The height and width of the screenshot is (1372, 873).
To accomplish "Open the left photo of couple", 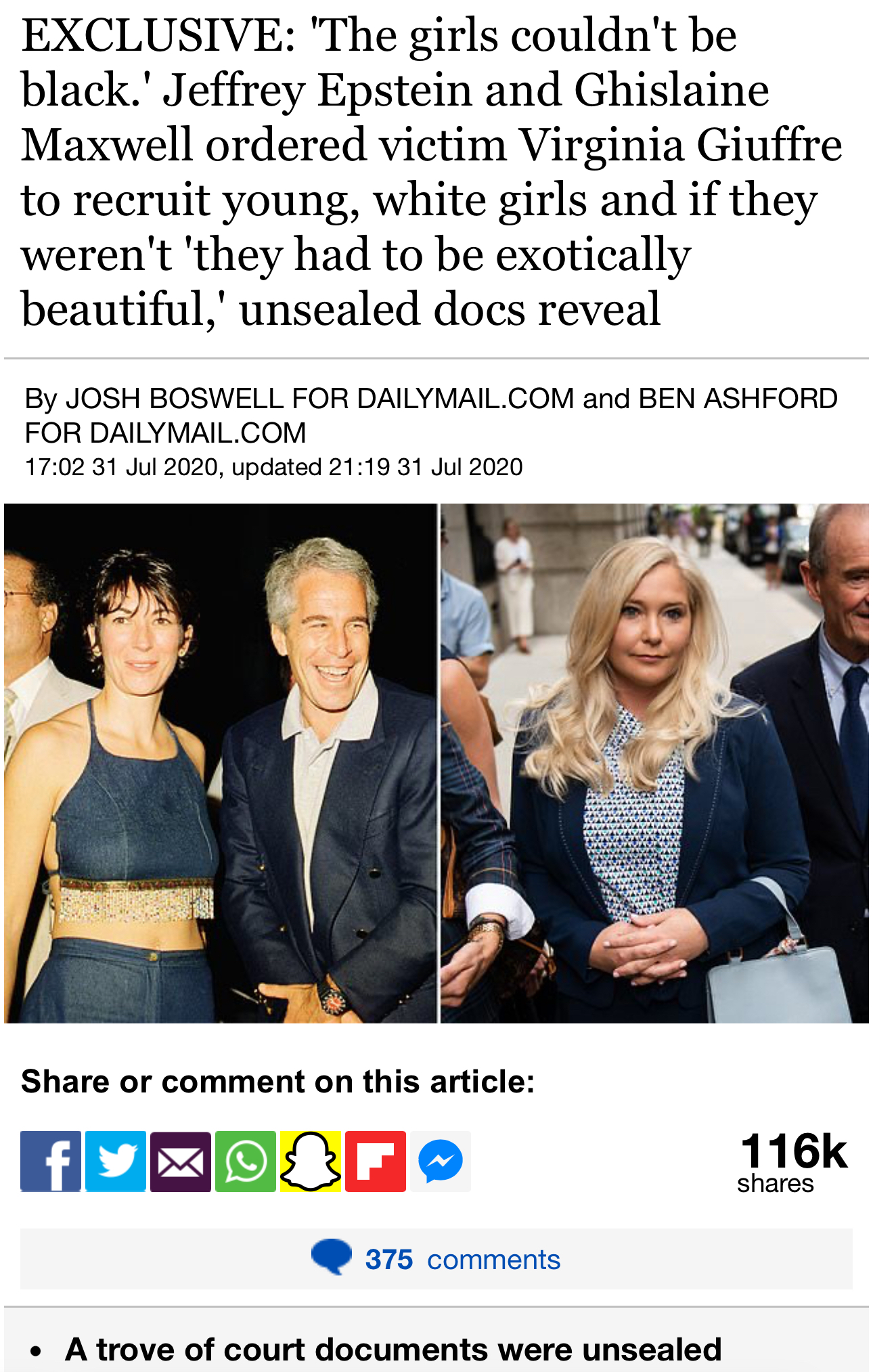I will point(221,763).
